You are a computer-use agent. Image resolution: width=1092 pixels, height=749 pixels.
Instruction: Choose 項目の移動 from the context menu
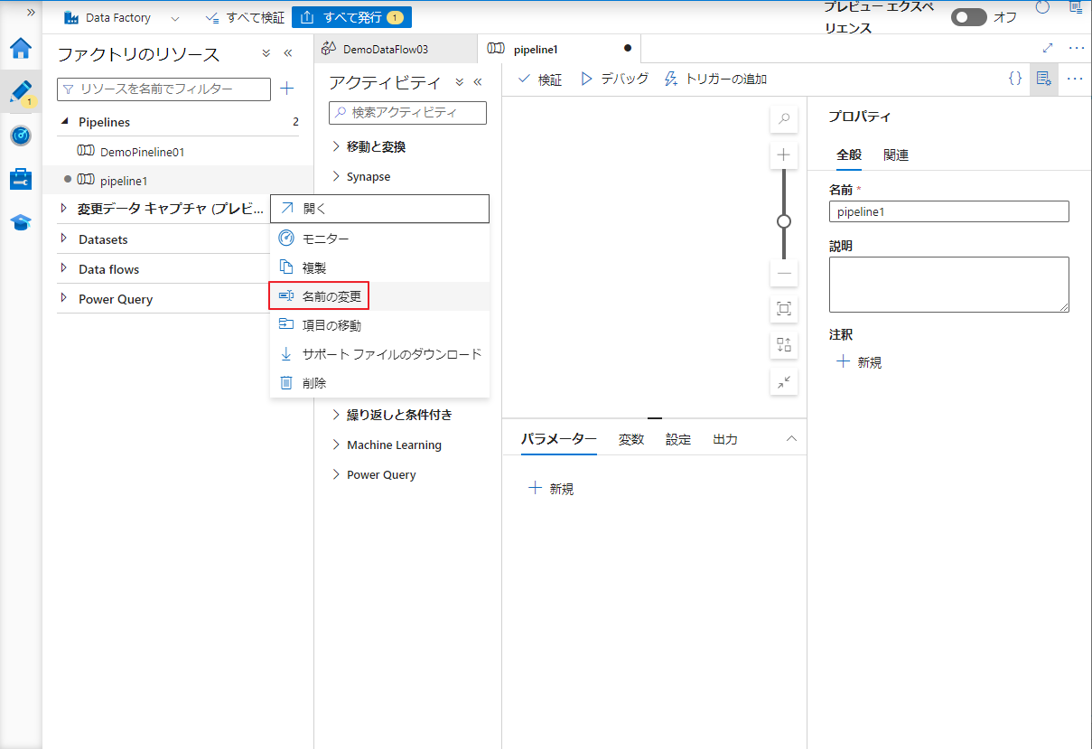point(380,325)
